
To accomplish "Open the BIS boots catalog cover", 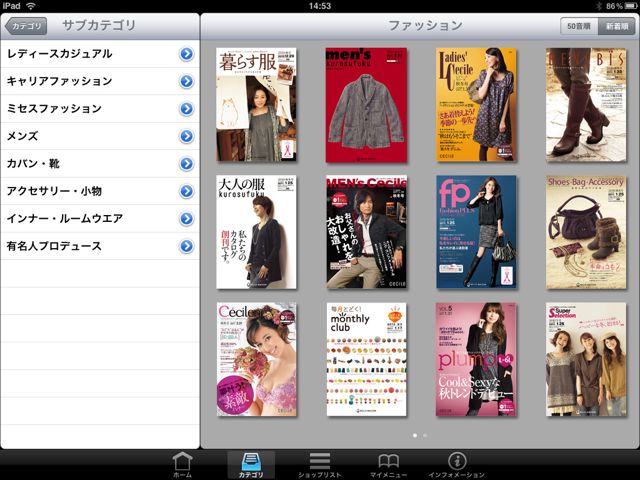I will (586, 104).
